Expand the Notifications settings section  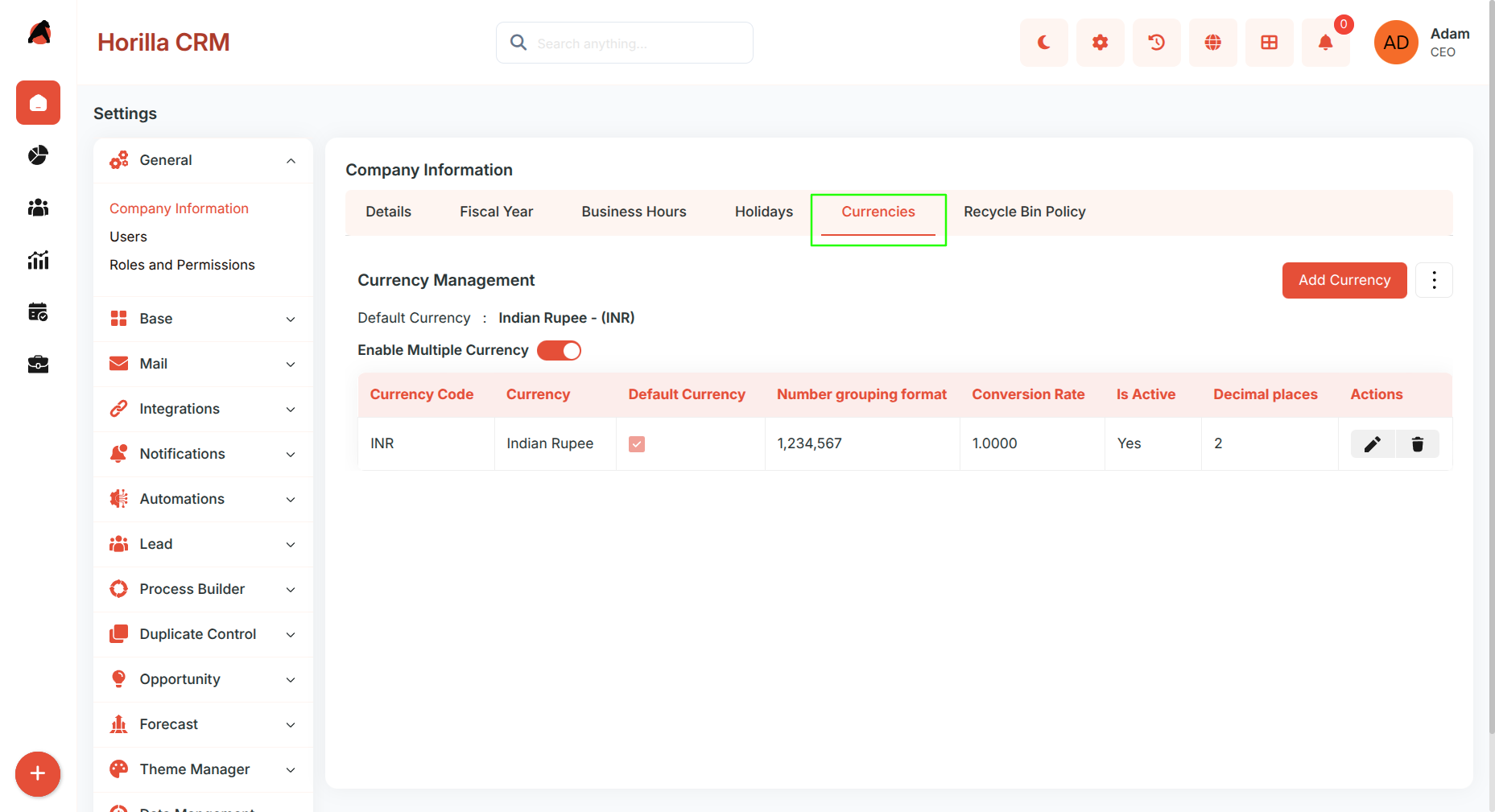203,454
